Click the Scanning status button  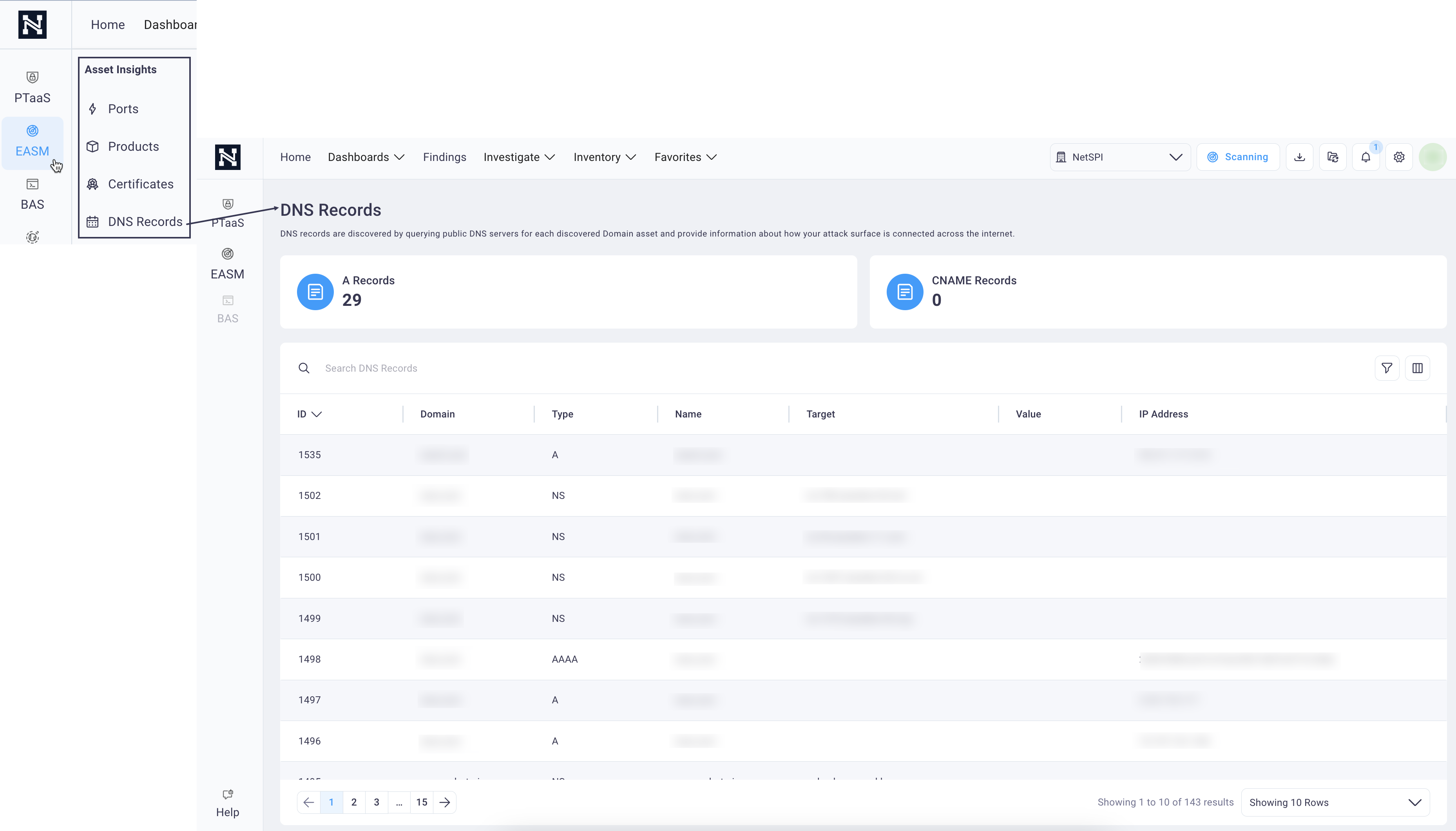(1238, 156)
